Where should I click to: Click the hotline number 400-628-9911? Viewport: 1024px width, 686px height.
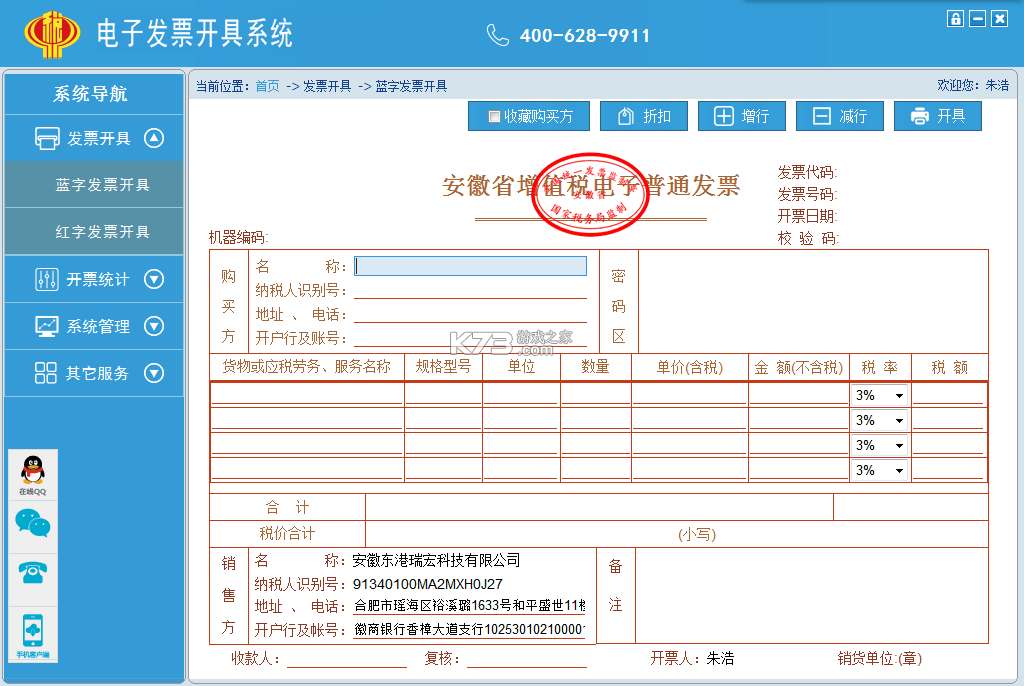click(x=584, y=35)
